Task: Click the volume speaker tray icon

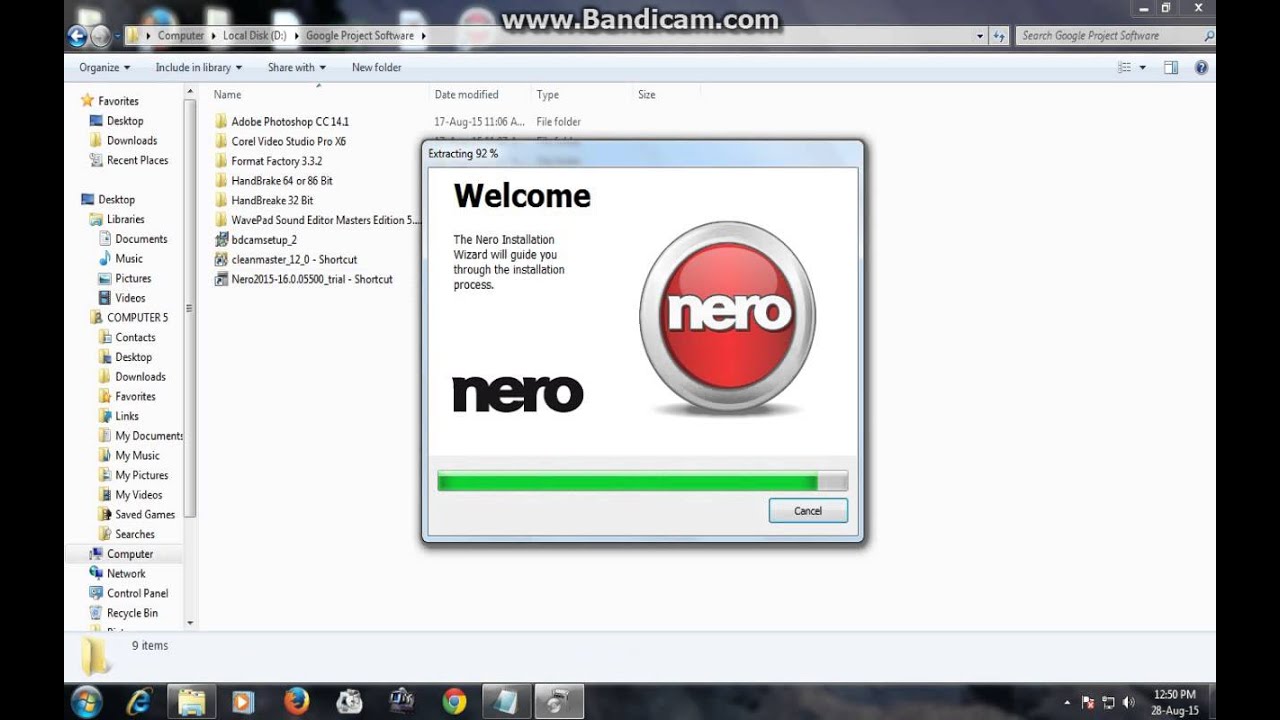Action: 1129,702
